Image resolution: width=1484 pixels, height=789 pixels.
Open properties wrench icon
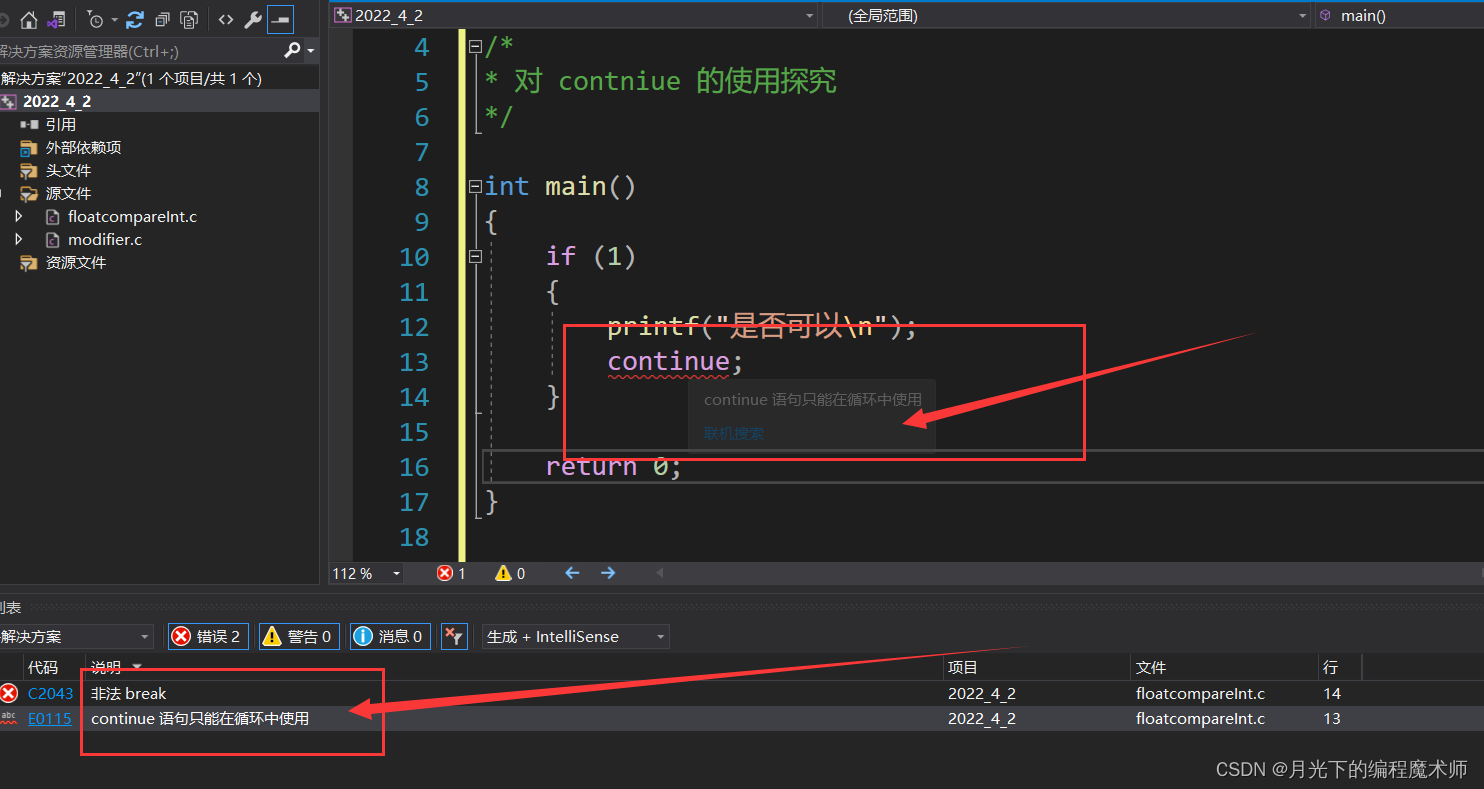tap(253, 19)
